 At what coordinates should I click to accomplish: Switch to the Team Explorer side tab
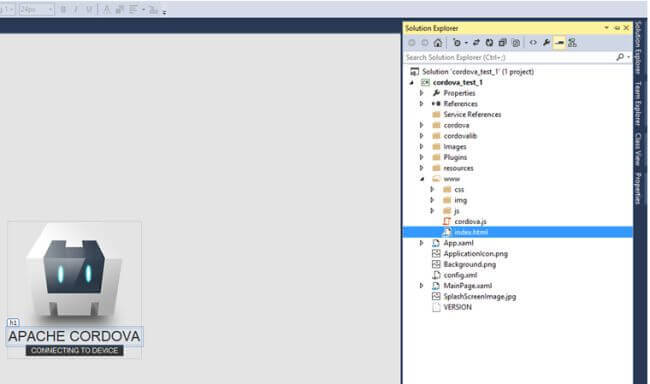(638, 104)
